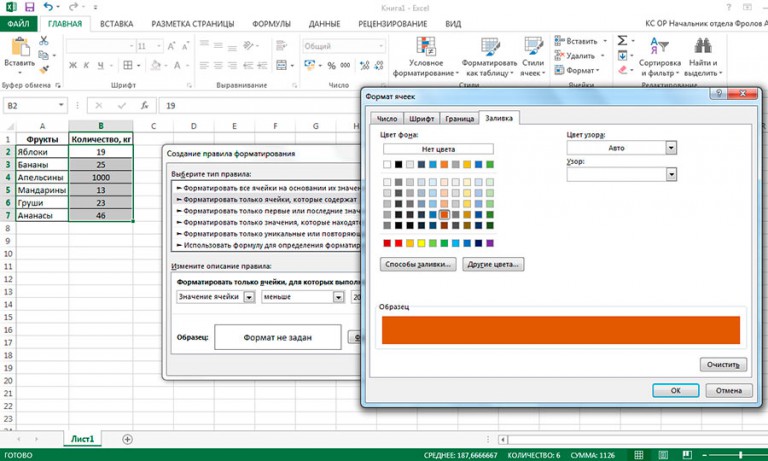Click the Insert cells (Вставить) icon
Viewport: 768px width, 461px height.
559,41
